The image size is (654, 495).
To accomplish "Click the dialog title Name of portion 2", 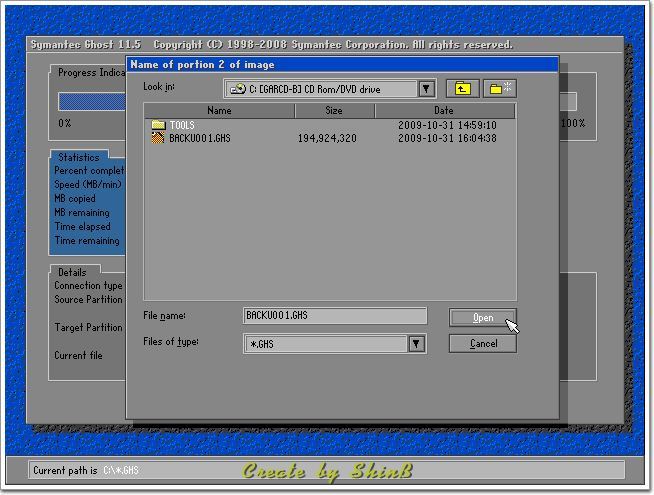I will pos(202,65).
